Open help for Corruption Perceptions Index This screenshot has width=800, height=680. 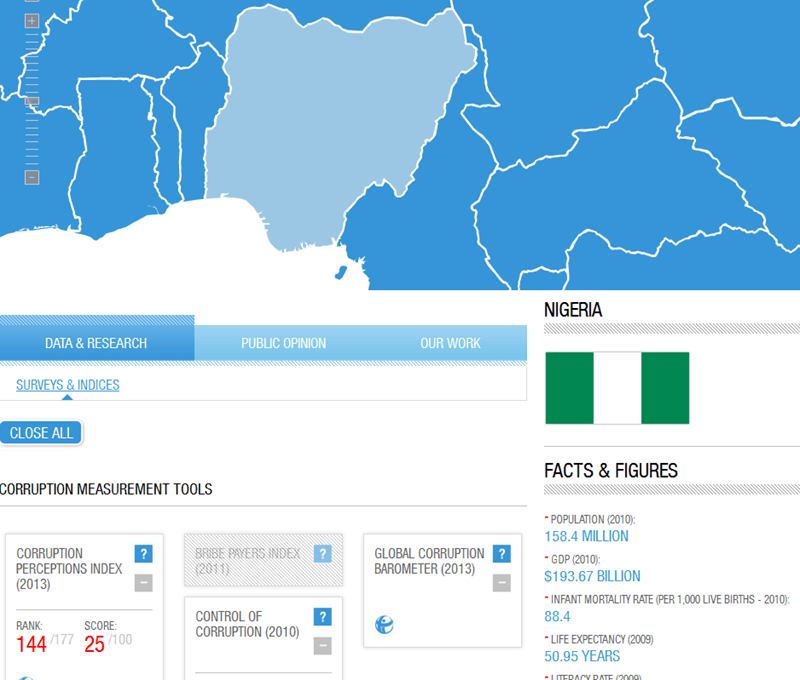tap(143, 554)
